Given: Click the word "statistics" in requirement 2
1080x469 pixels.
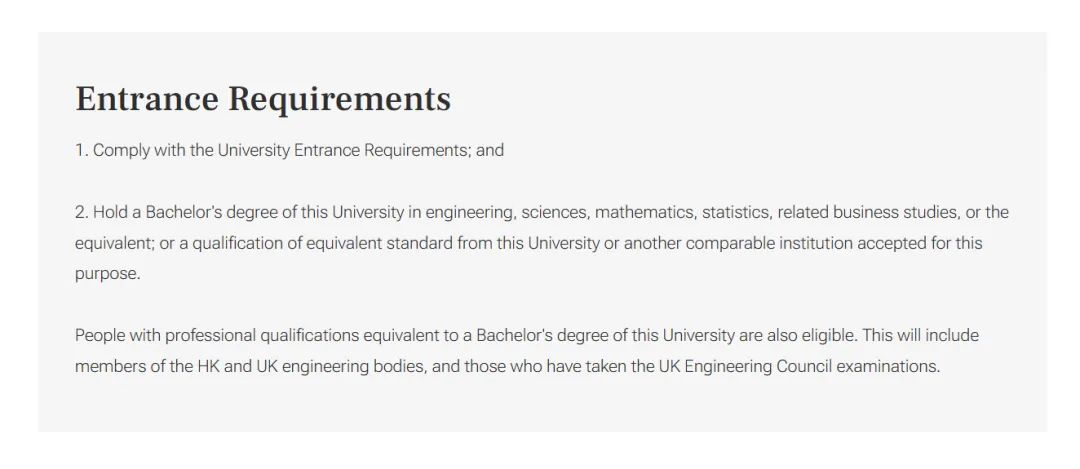Looking at the screenshot, I should pos(735,212).
